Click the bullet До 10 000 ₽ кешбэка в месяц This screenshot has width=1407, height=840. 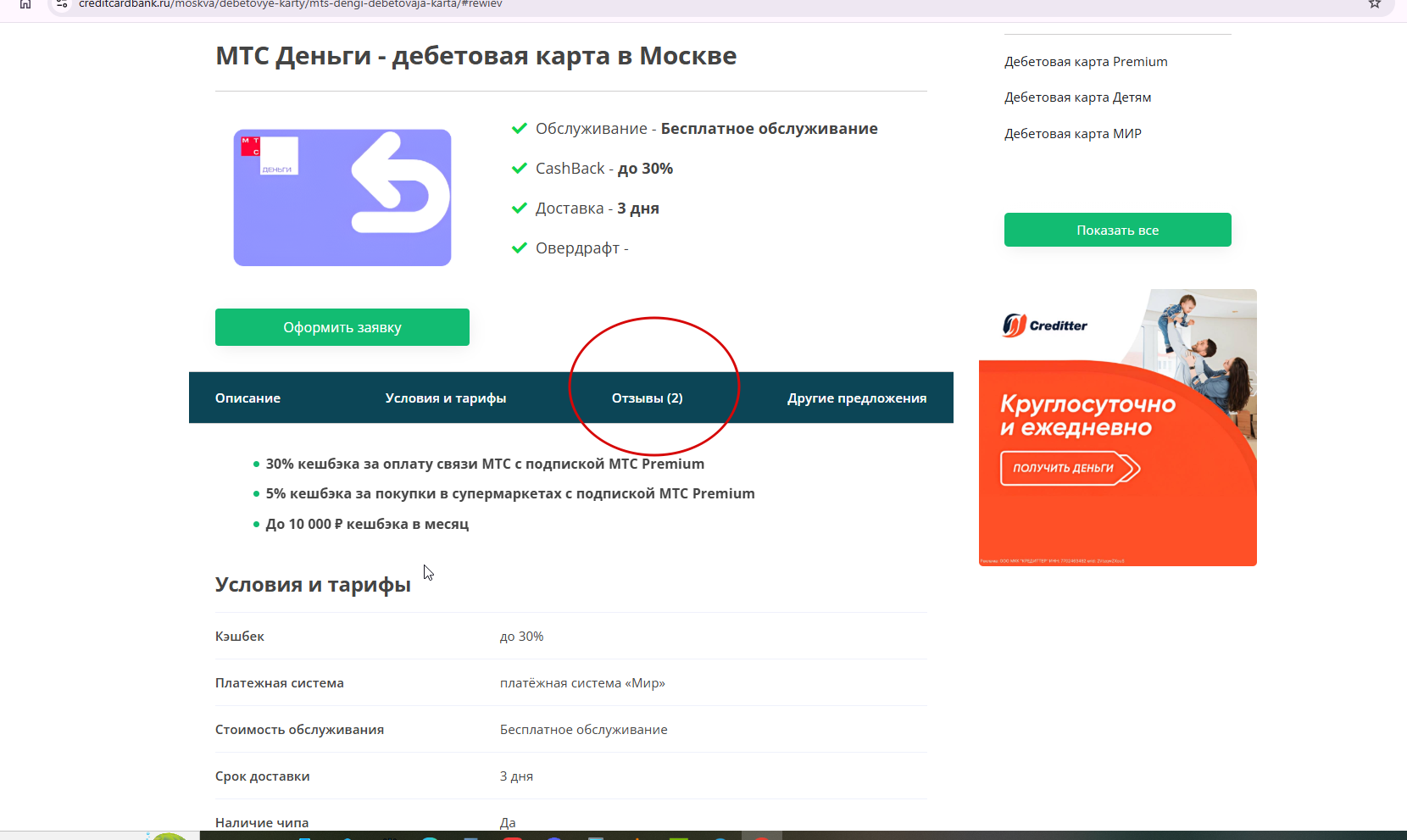(x=367, y=524)
